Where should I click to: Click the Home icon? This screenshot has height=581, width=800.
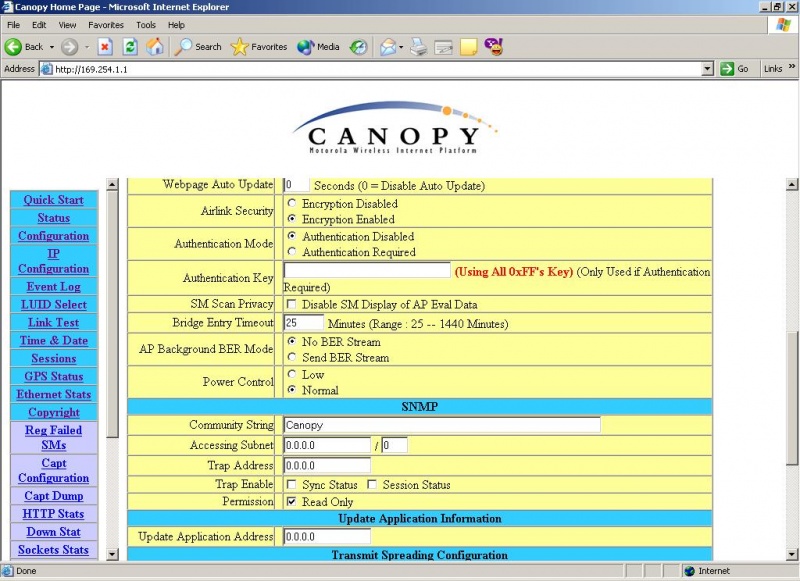[153, 46]
